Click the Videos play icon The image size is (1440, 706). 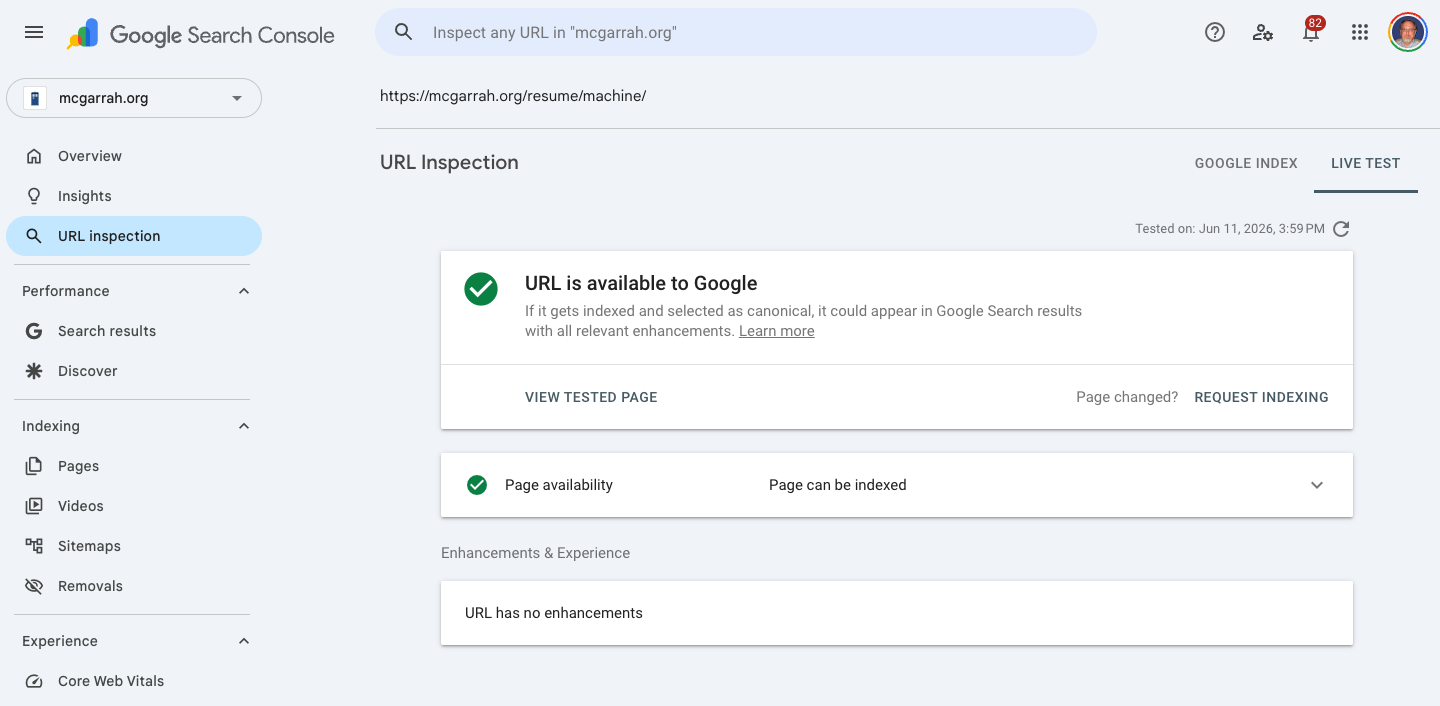tap(34, 506)
